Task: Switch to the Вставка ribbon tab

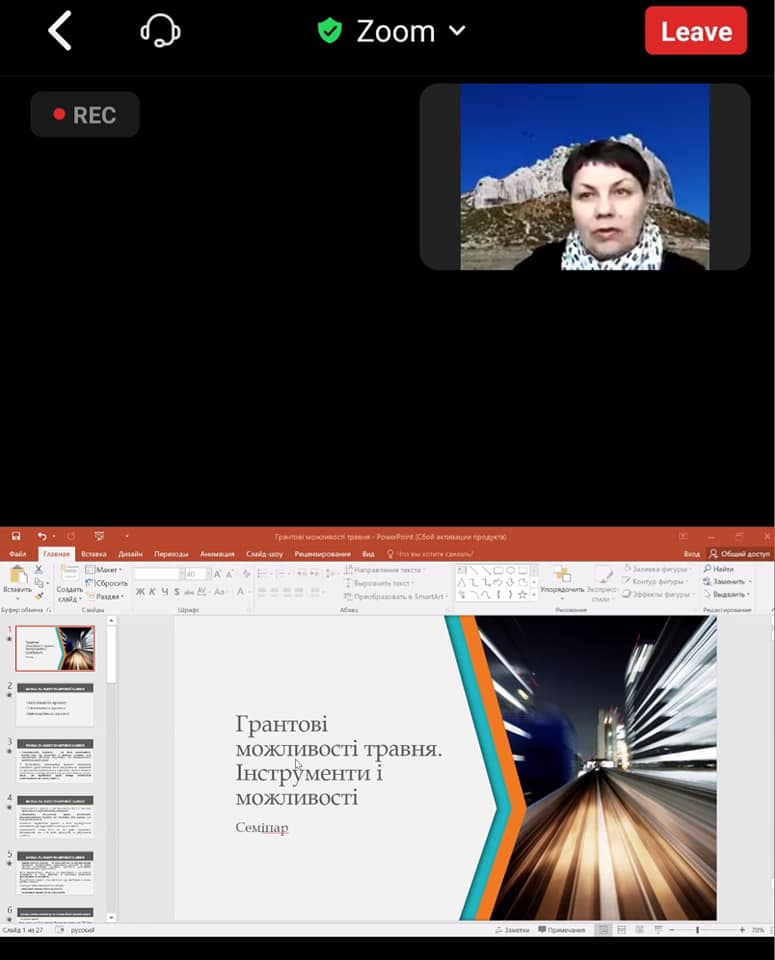Action: [x=94, y=554]
